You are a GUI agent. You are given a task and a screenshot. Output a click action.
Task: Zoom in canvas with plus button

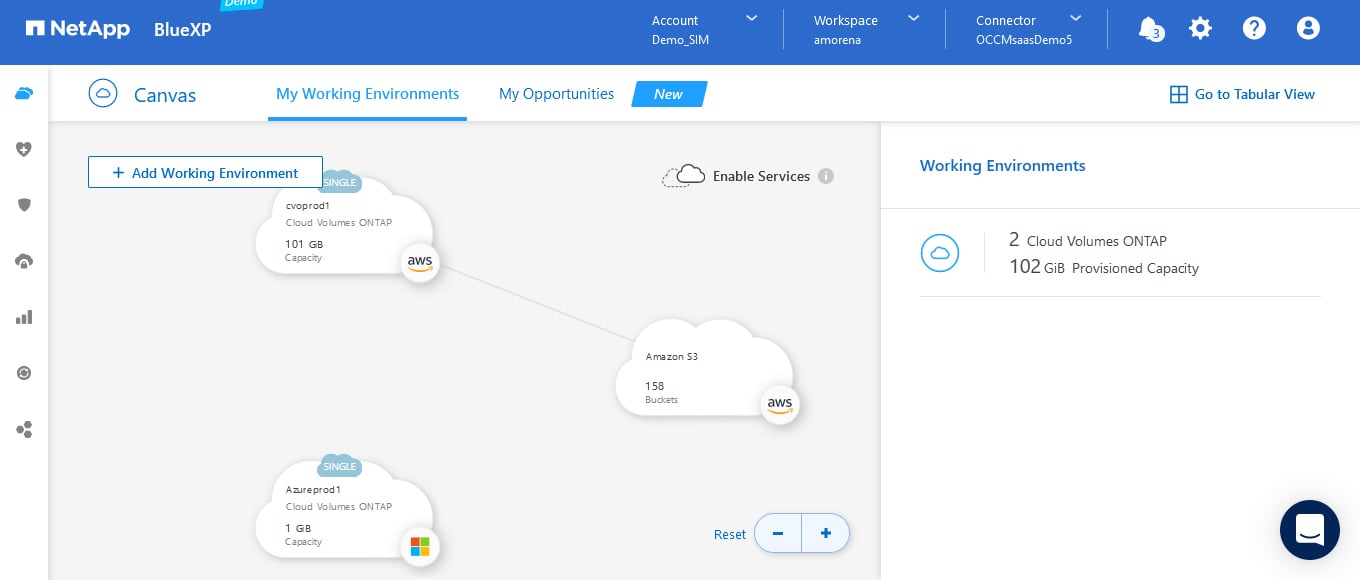tap(825, 533)
